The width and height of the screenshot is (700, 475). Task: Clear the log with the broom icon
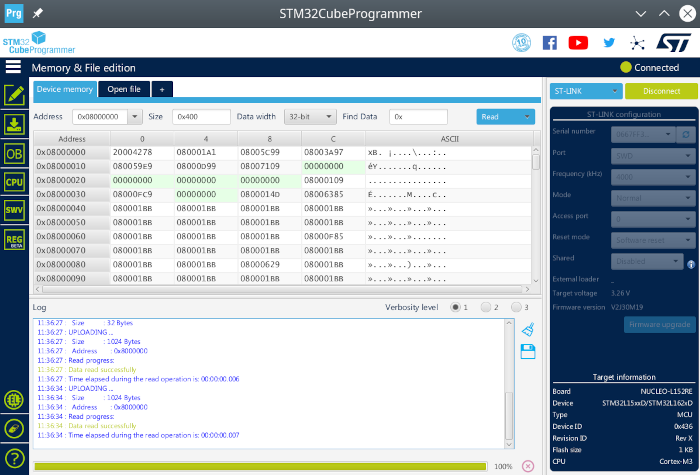click(528, 329)
